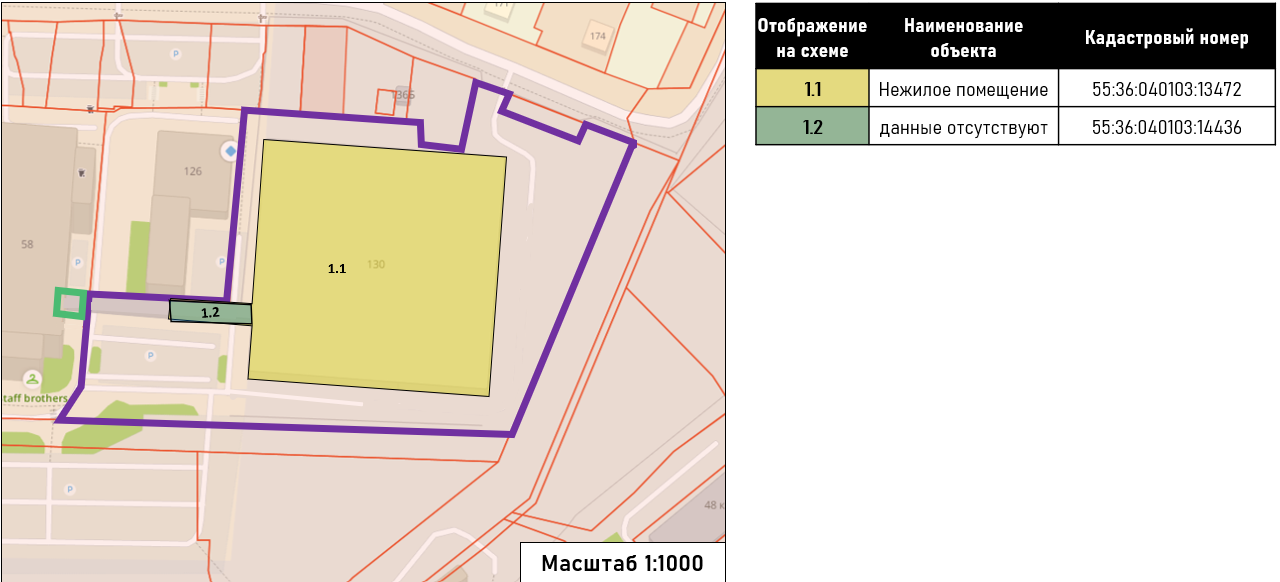This screenshot has width=1280, height=582.
Task: Click the green hanger icon above staff brothers
Action: pyautogui.click(x=33, y=378)
